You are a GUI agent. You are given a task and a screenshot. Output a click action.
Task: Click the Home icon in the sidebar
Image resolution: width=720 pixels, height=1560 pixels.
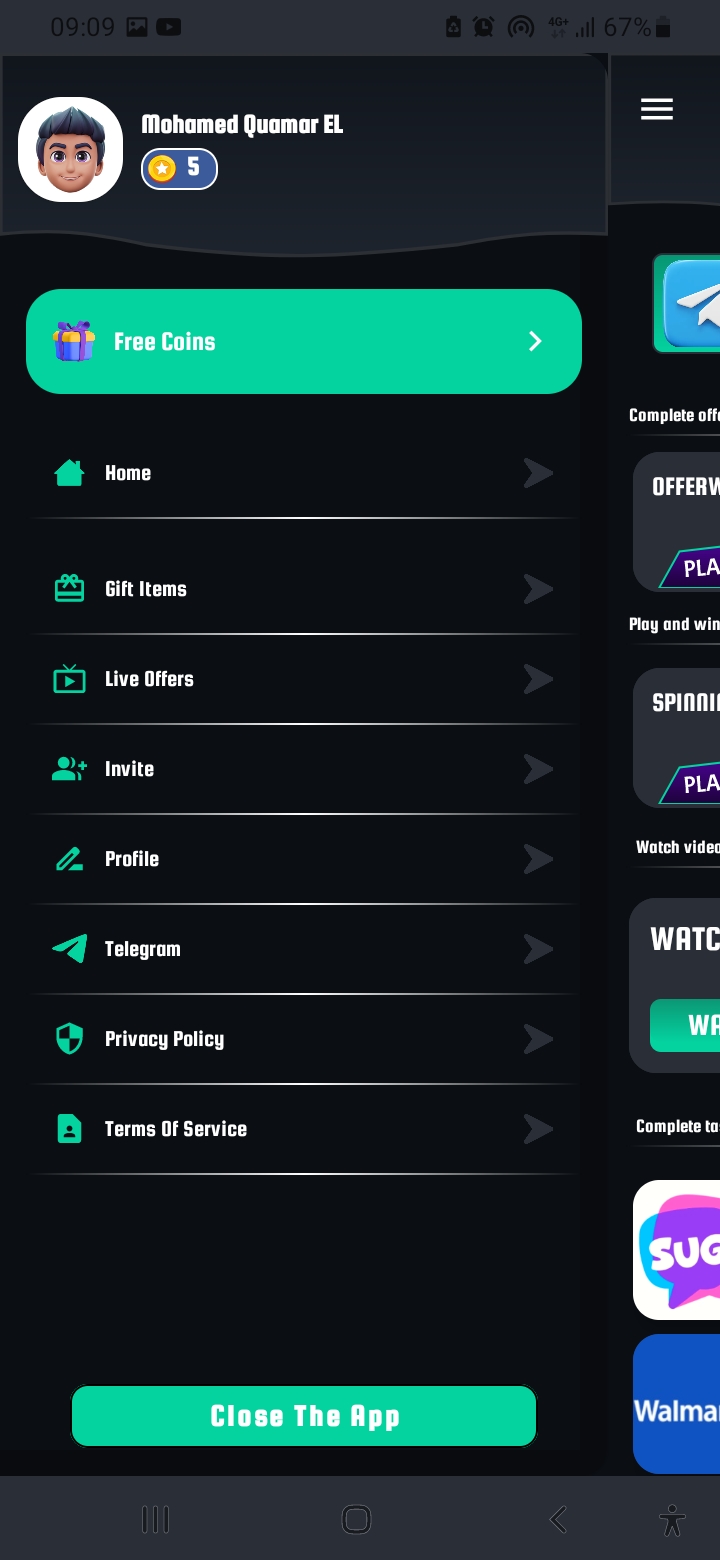69,473
